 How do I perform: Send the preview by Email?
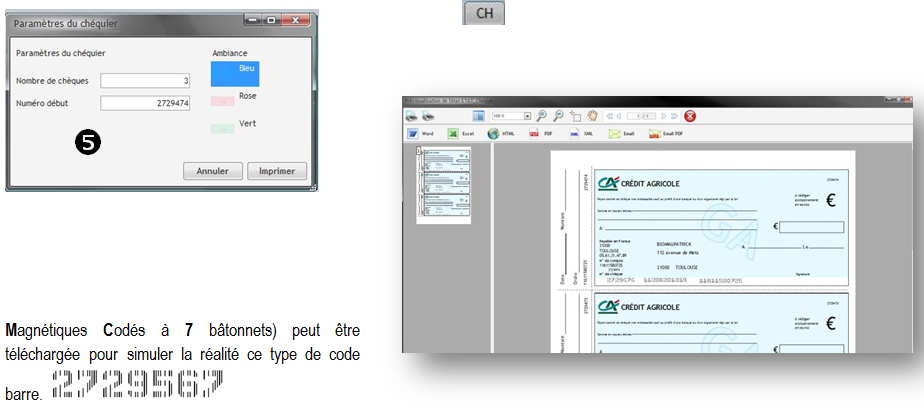click(x=622, y=134)
